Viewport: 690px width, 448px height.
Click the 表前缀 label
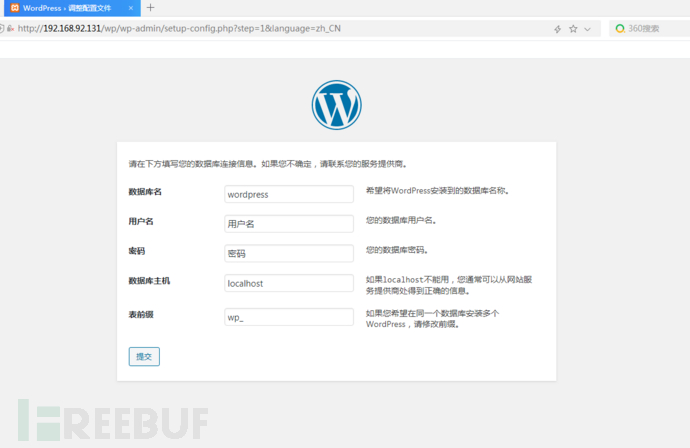[x=141, y=315]
